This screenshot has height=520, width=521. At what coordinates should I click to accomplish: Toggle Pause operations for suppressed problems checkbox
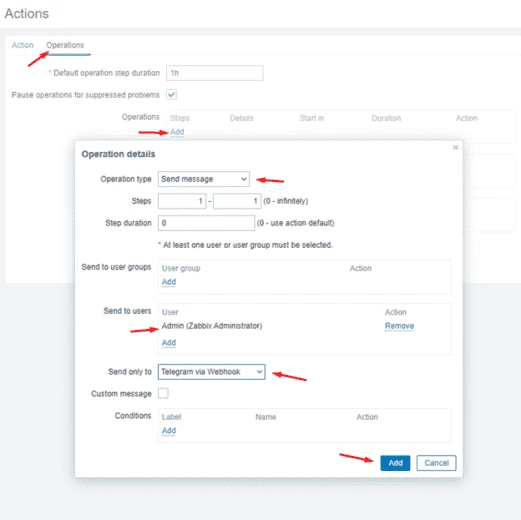pyautogui.click(x=172, y=95)
